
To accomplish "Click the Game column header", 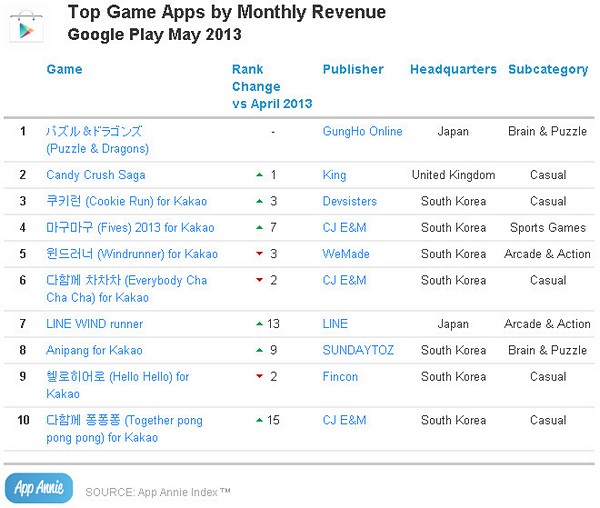I will coord(64,69).
